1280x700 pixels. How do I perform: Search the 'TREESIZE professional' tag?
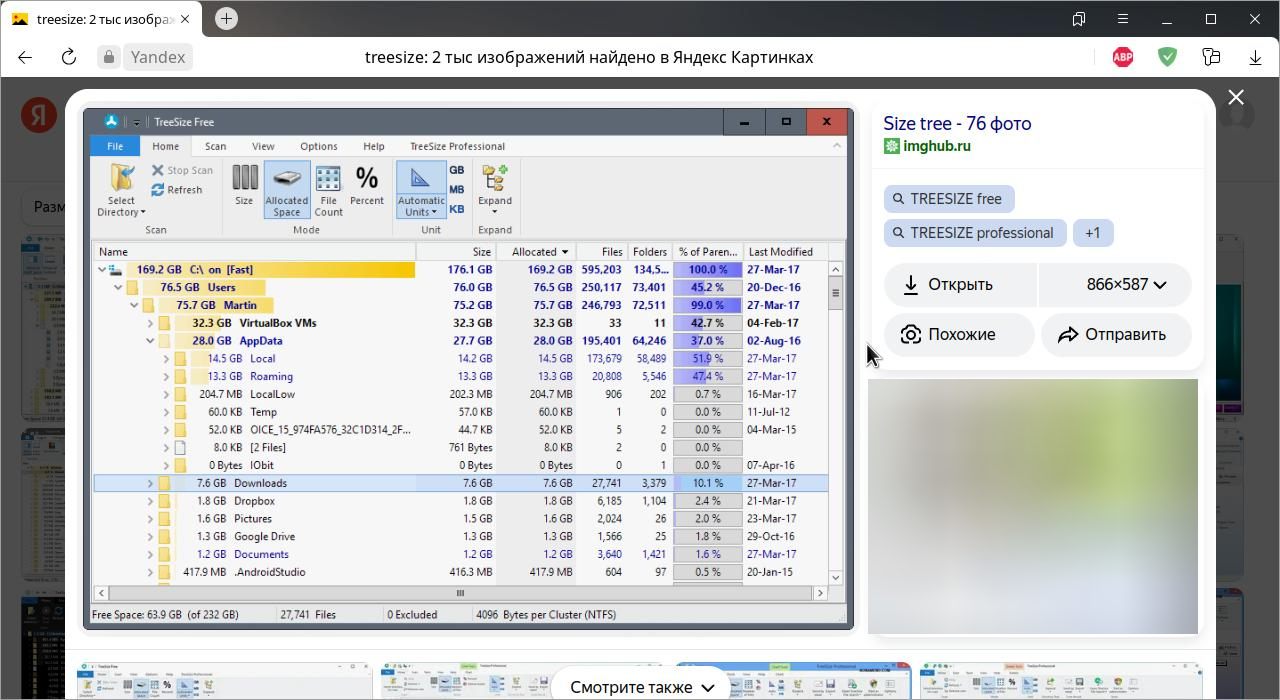tap(975, 233)
